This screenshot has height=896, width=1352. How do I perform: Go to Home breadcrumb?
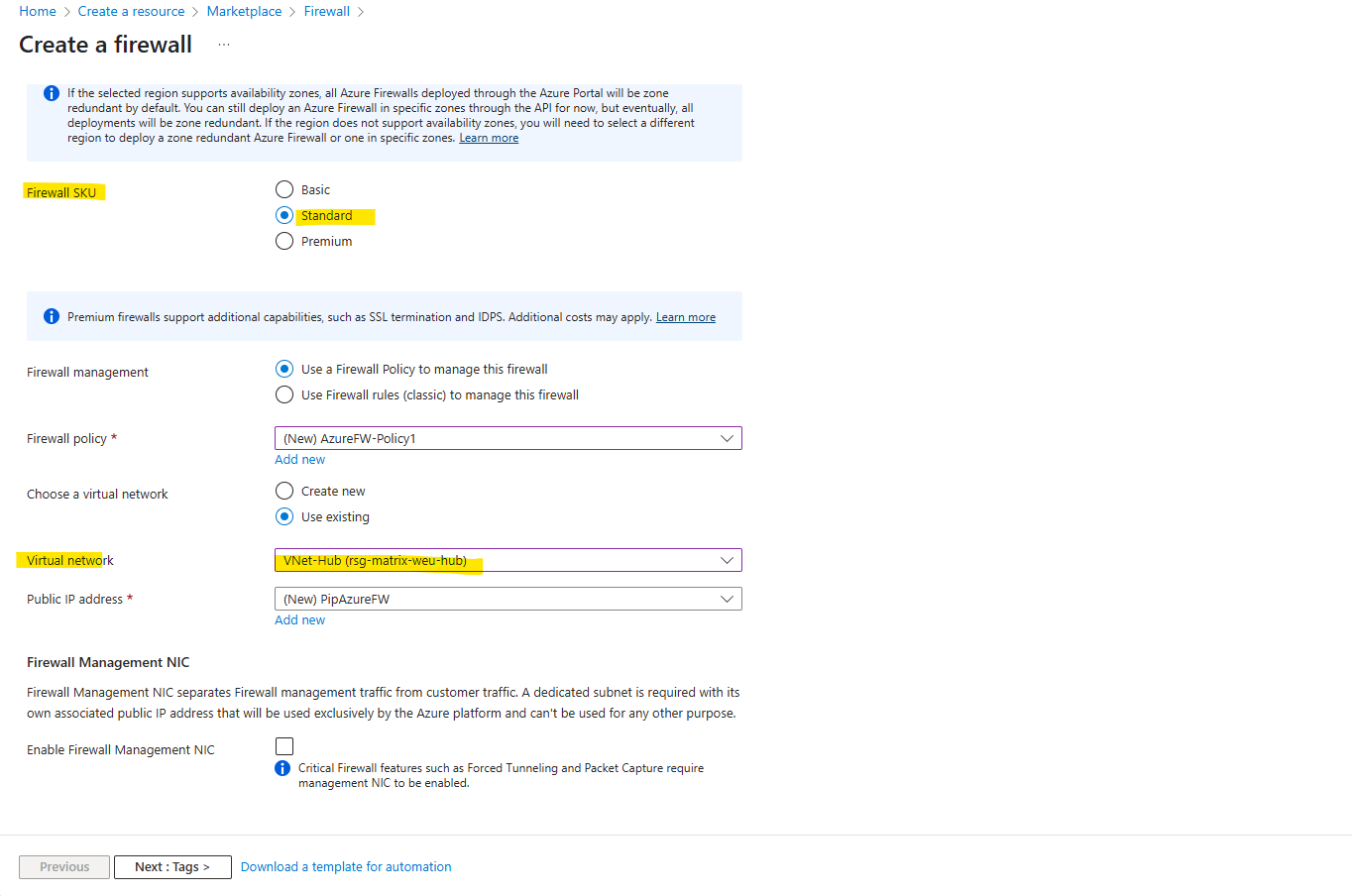38,11
